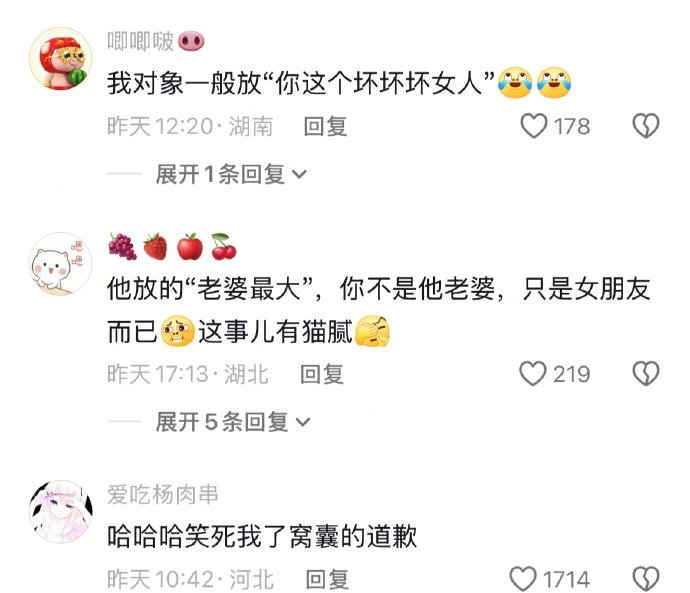Like the 老婆最大 comment with 219 likes
Screen dimensions: 690x593
tap(532, 373)
